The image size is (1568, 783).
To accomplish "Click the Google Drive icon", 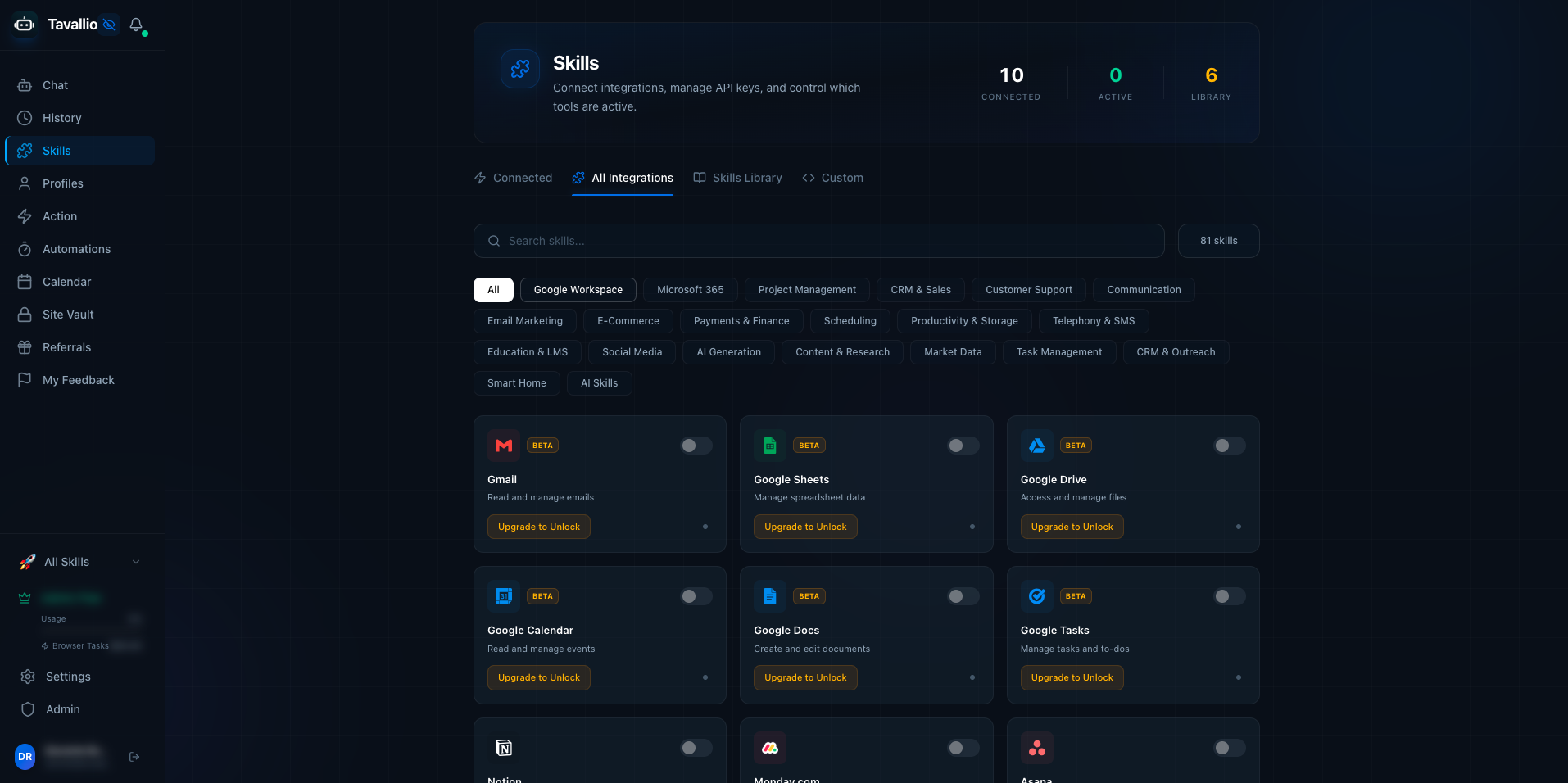I will pyautogui.click(x=1037, y=446).
